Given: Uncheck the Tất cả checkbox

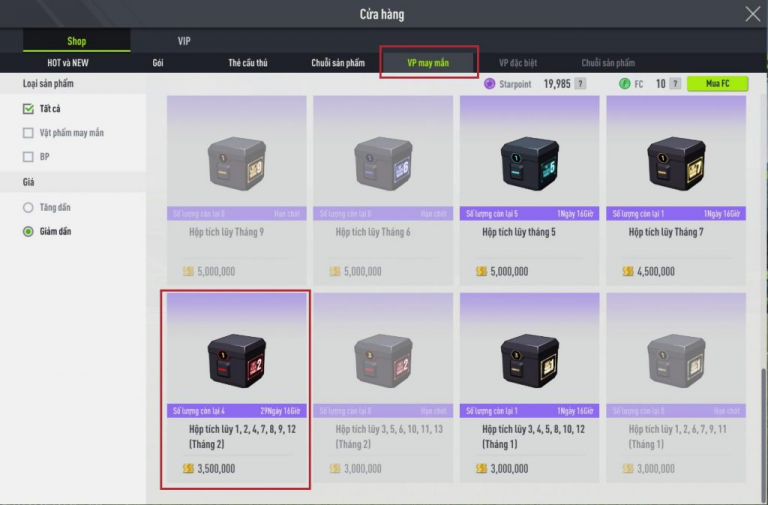Looking at the screenshot, I should 28,109.
